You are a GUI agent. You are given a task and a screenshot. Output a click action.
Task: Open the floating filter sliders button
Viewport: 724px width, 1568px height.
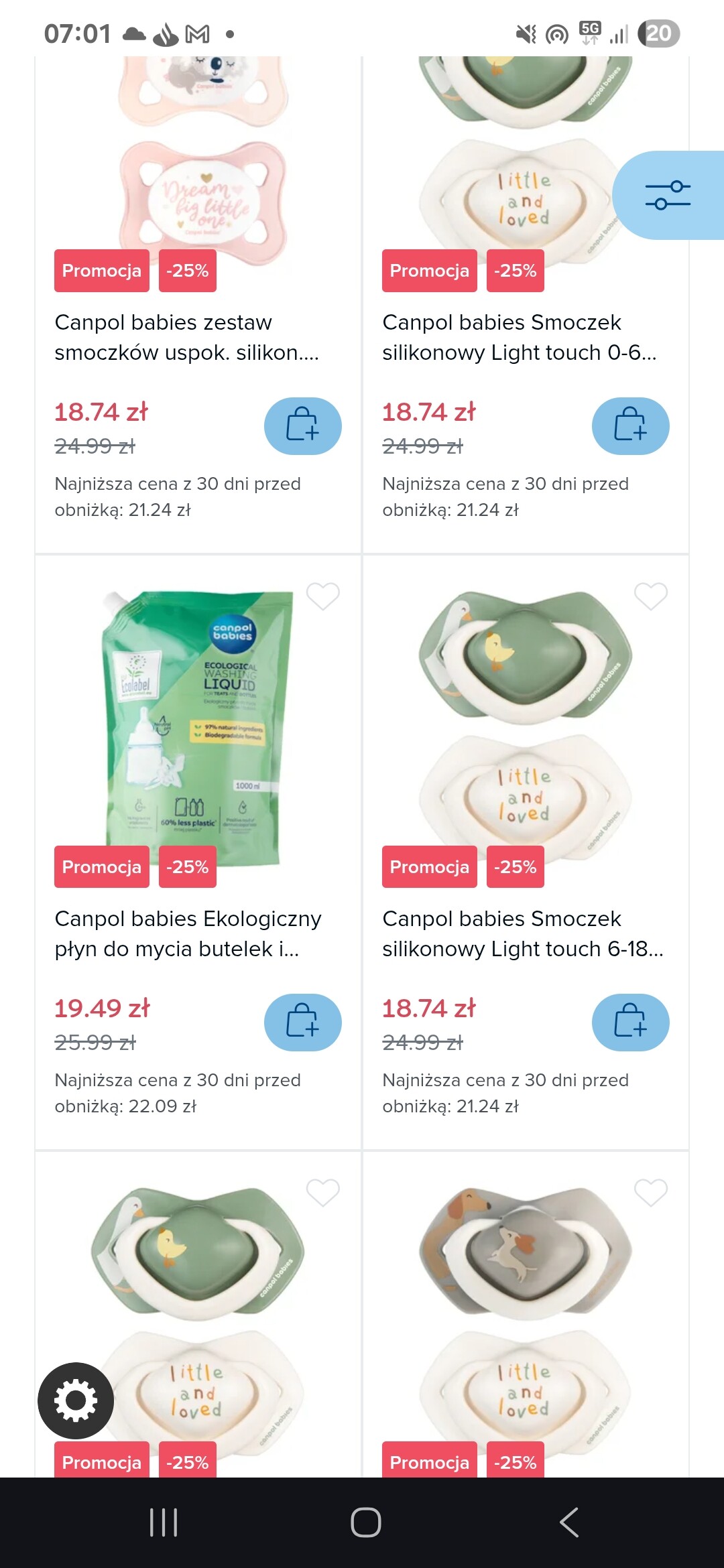668,195
